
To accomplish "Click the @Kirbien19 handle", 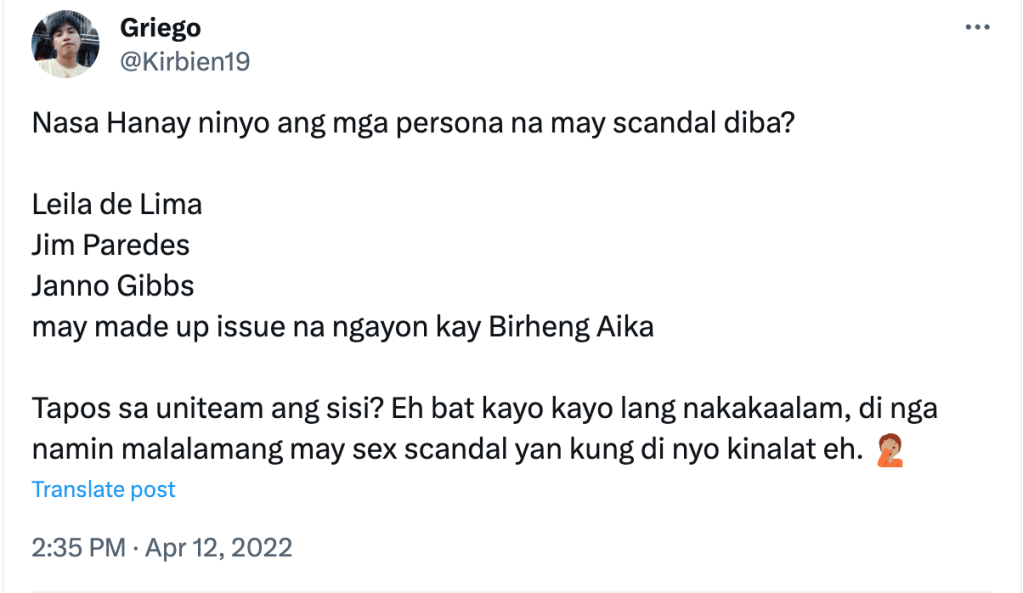I will 185,61.
